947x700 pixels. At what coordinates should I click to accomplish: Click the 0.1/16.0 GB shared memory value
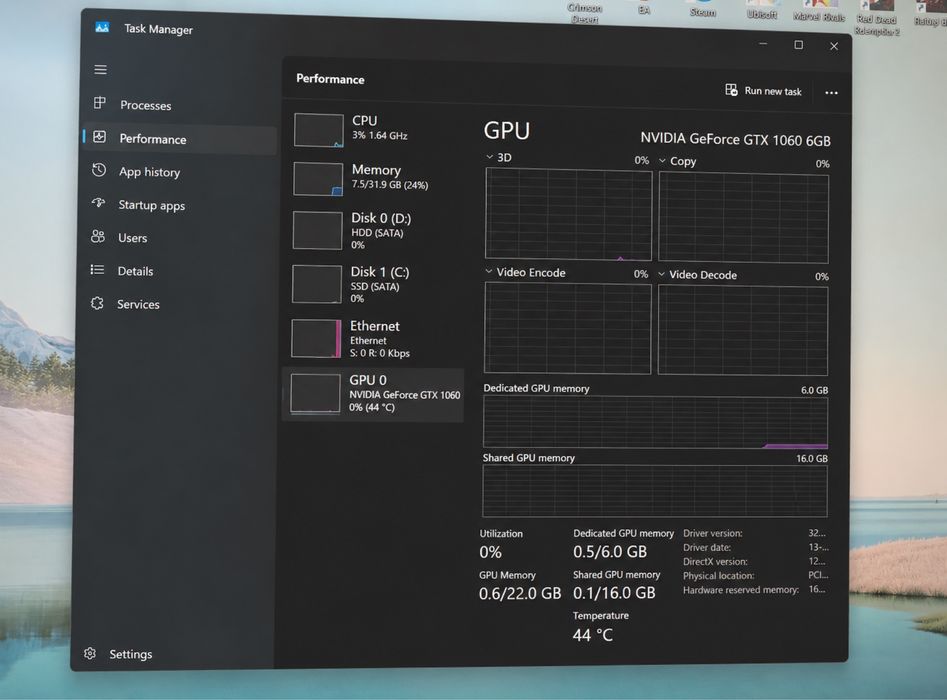click(x=614, y=592)
